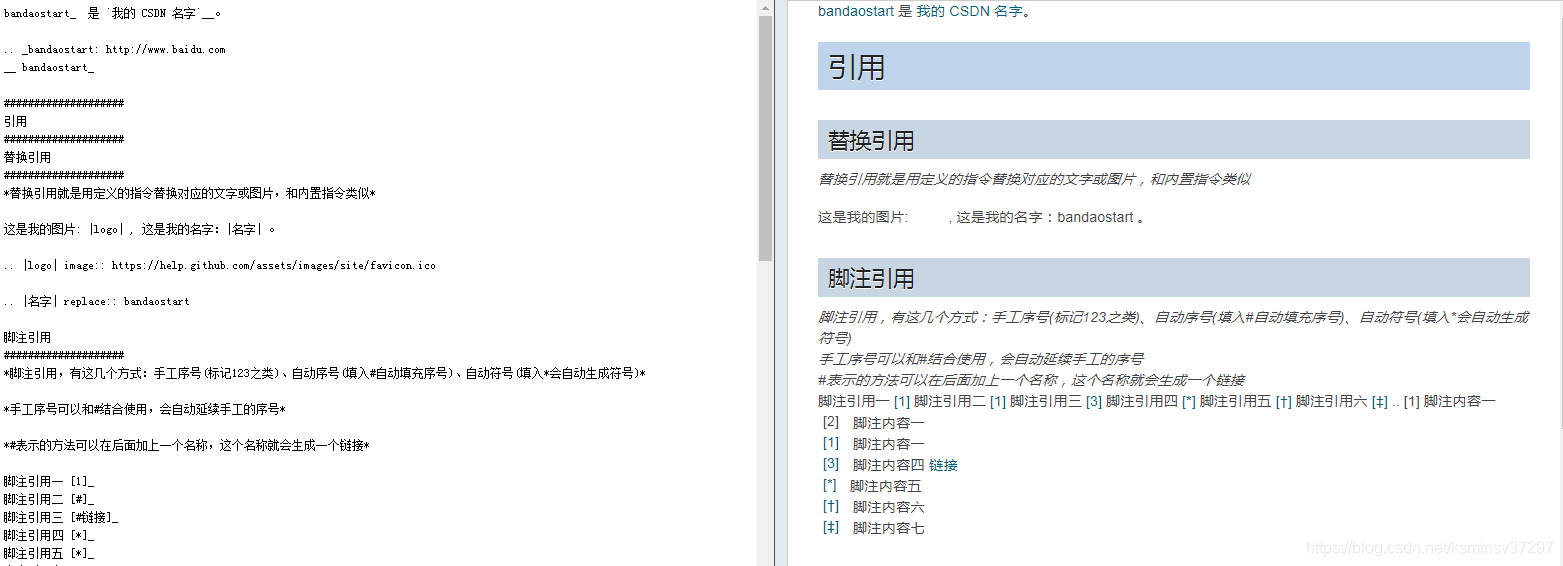The image size is (1563, 566).
Task: Click italic line 手工序号可以和#结合使用 in preview
Action: click(981, 359)
